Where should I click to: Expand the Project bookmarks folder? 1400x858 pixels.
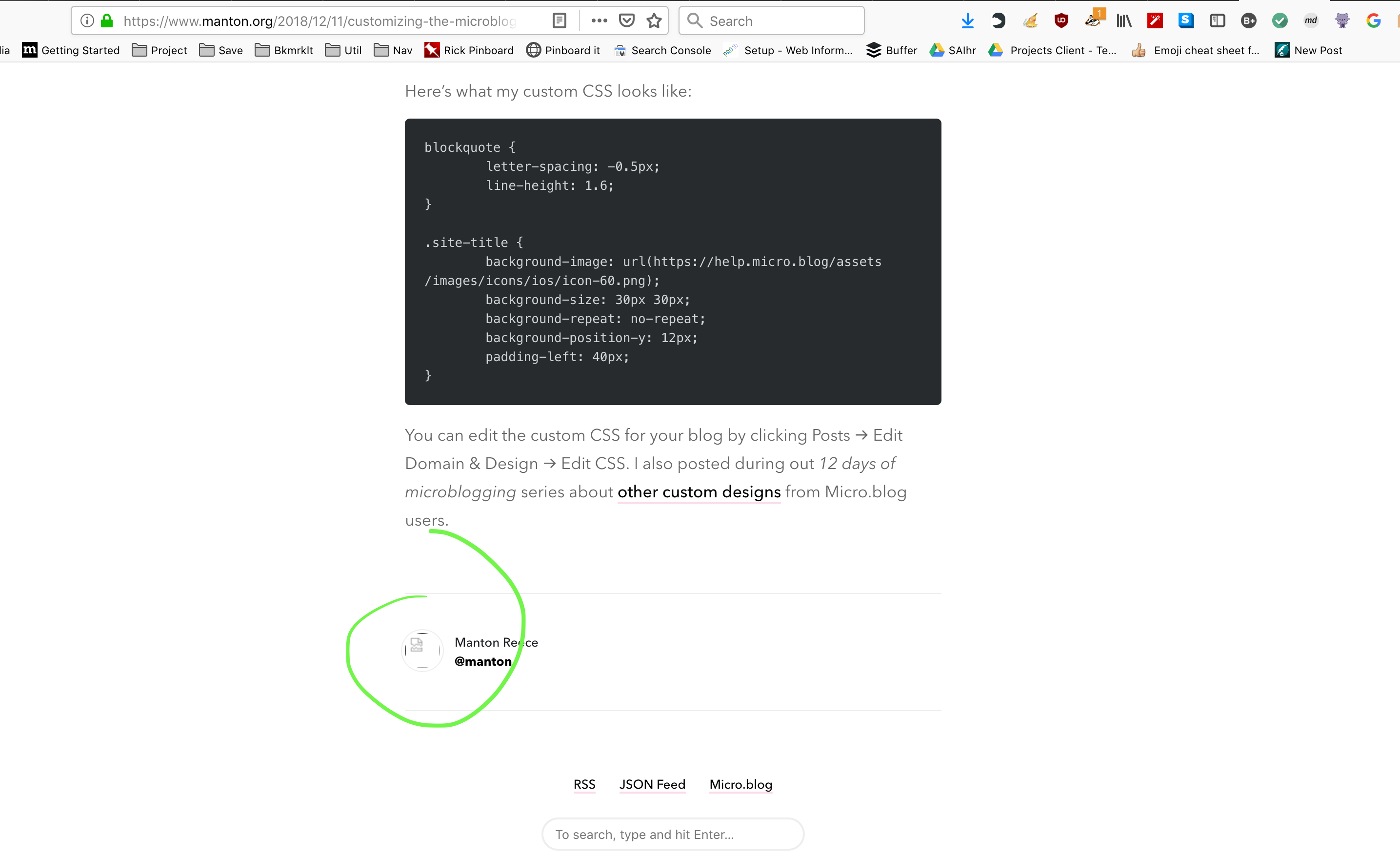coord(159,50)
